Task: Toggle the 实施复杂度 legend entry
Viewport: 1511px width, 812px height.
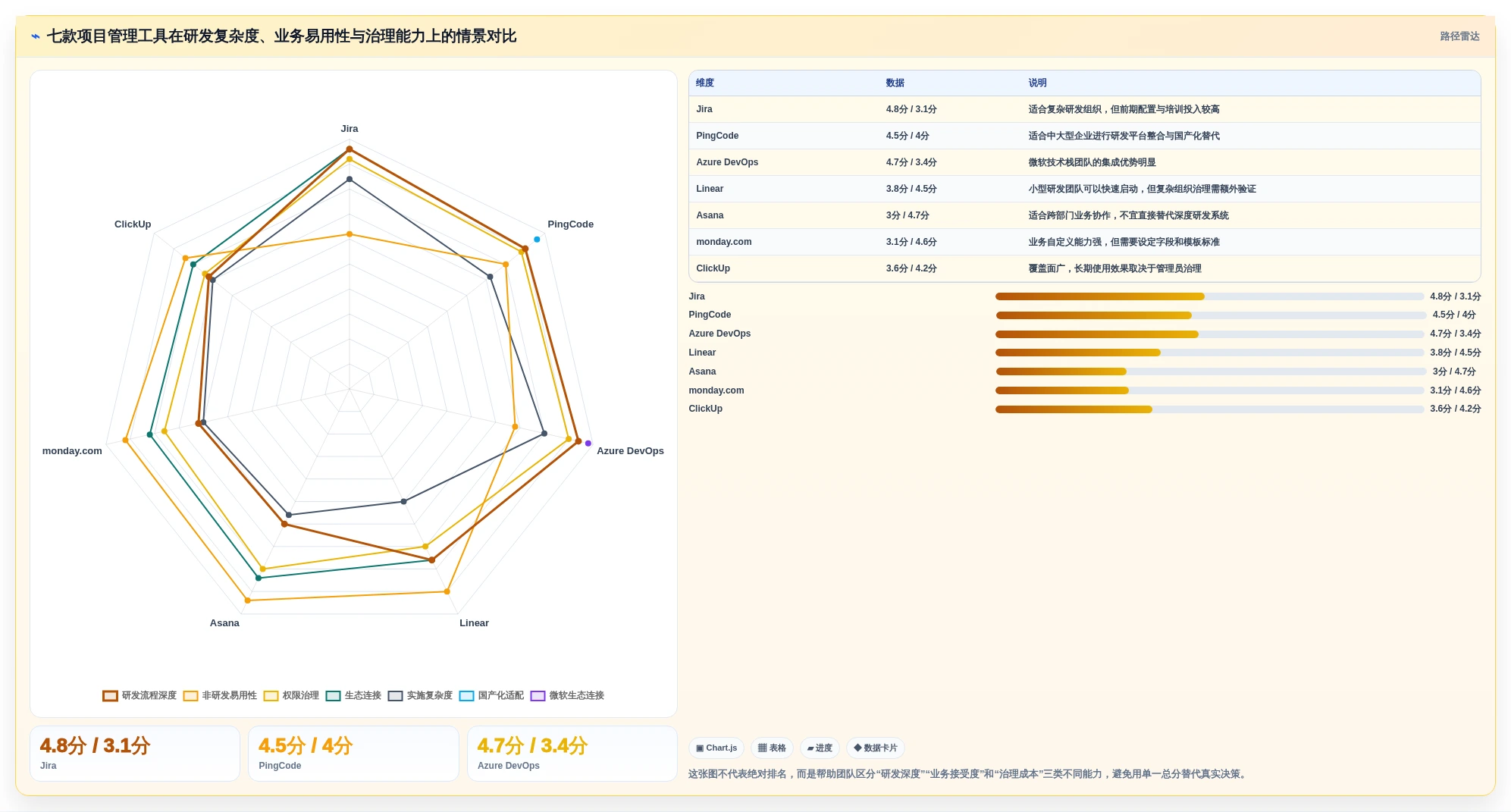Action: tap(420, 695)
